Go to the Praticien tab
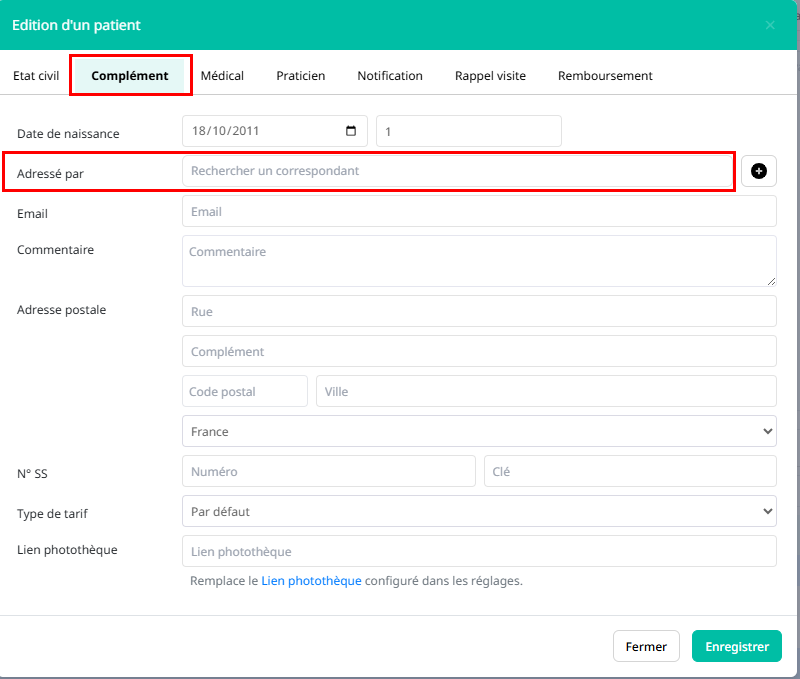 click(x=301, y=76)
